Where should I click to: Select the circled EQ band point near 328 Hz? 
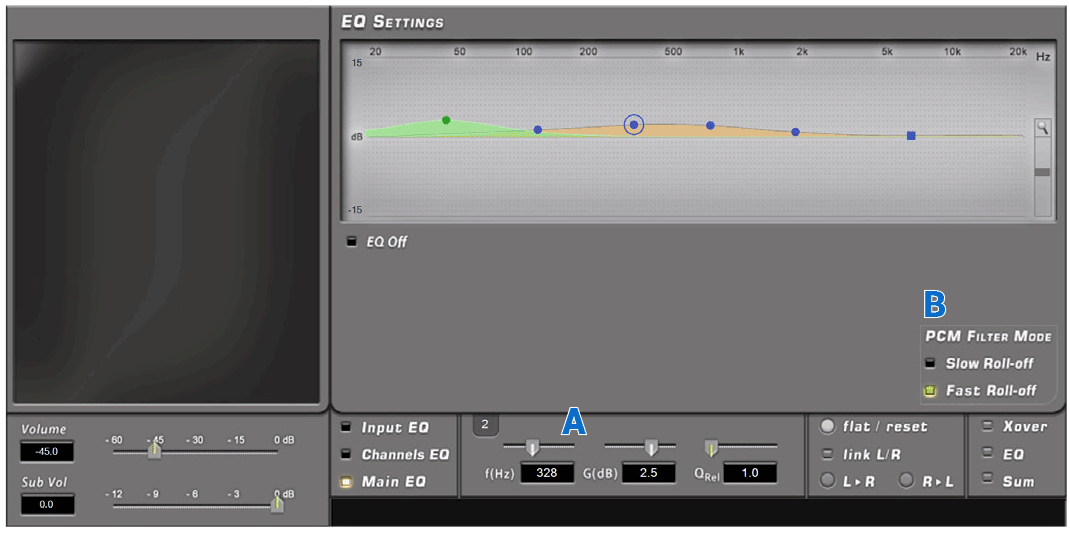pyautogui.click(x=634, y=125)
